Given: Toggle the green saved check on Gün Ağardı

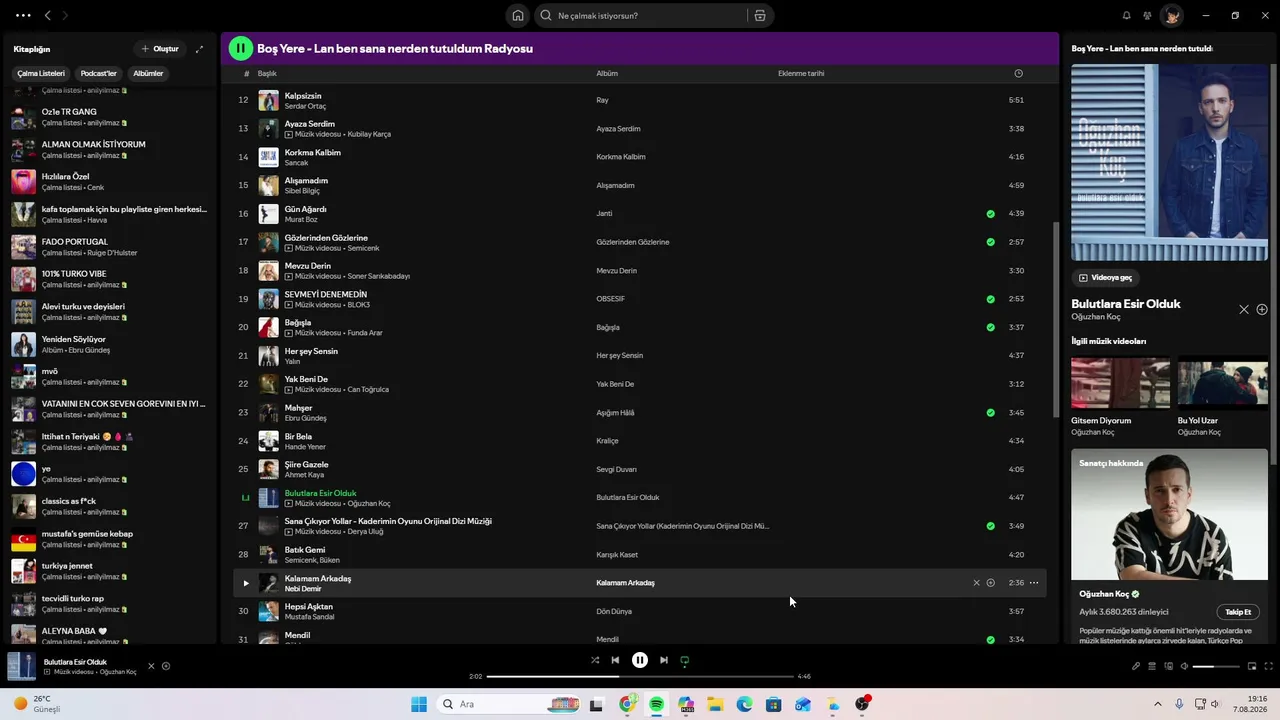Looking at the screenshot, I should pyautogui.click(x=990, y=213).
